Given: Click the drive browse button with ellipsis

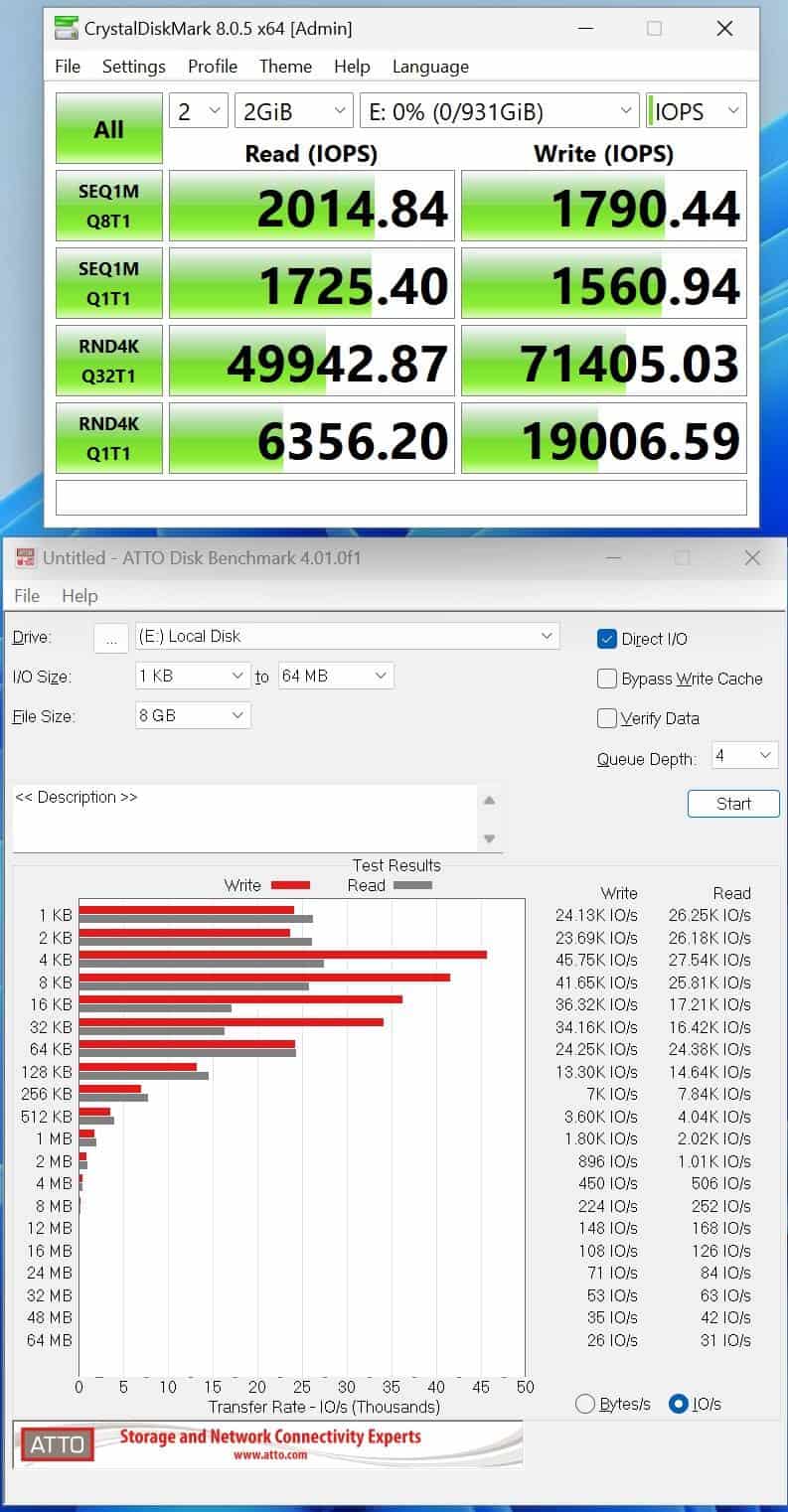Looking at the screenshot, I should point(111,640).
